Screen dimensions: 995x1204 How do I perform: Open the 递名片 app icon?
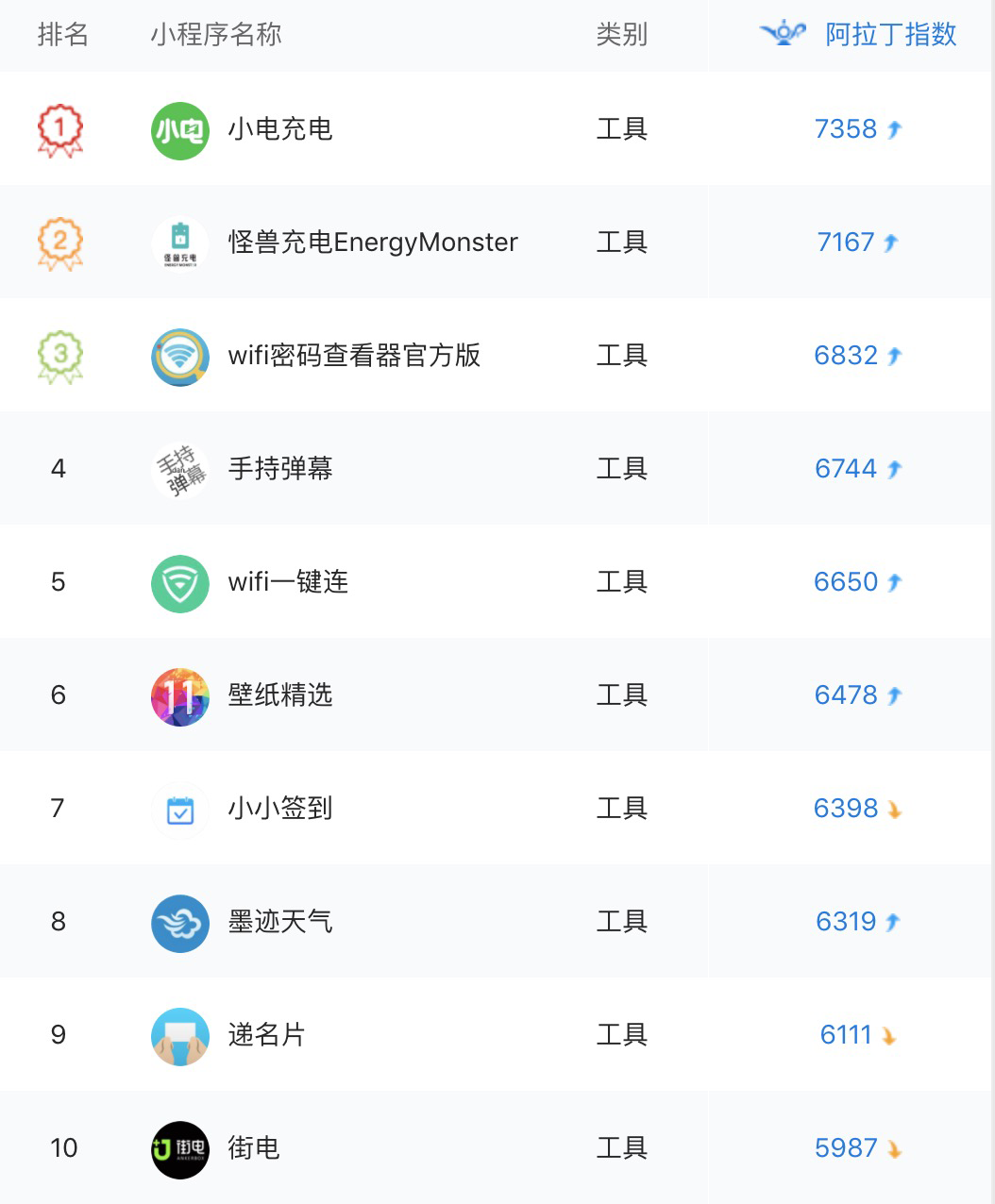tap(179, 1036)
